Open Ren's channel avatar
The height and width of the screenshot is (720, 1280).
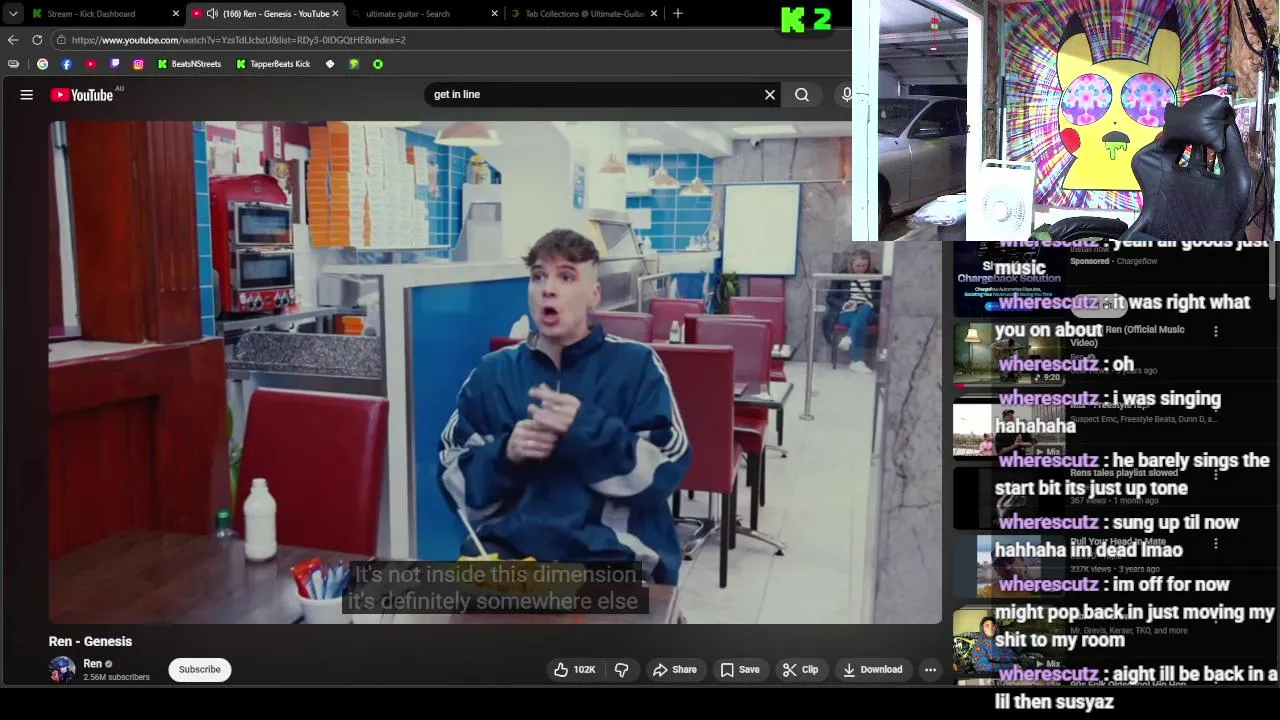click(62, 670)
